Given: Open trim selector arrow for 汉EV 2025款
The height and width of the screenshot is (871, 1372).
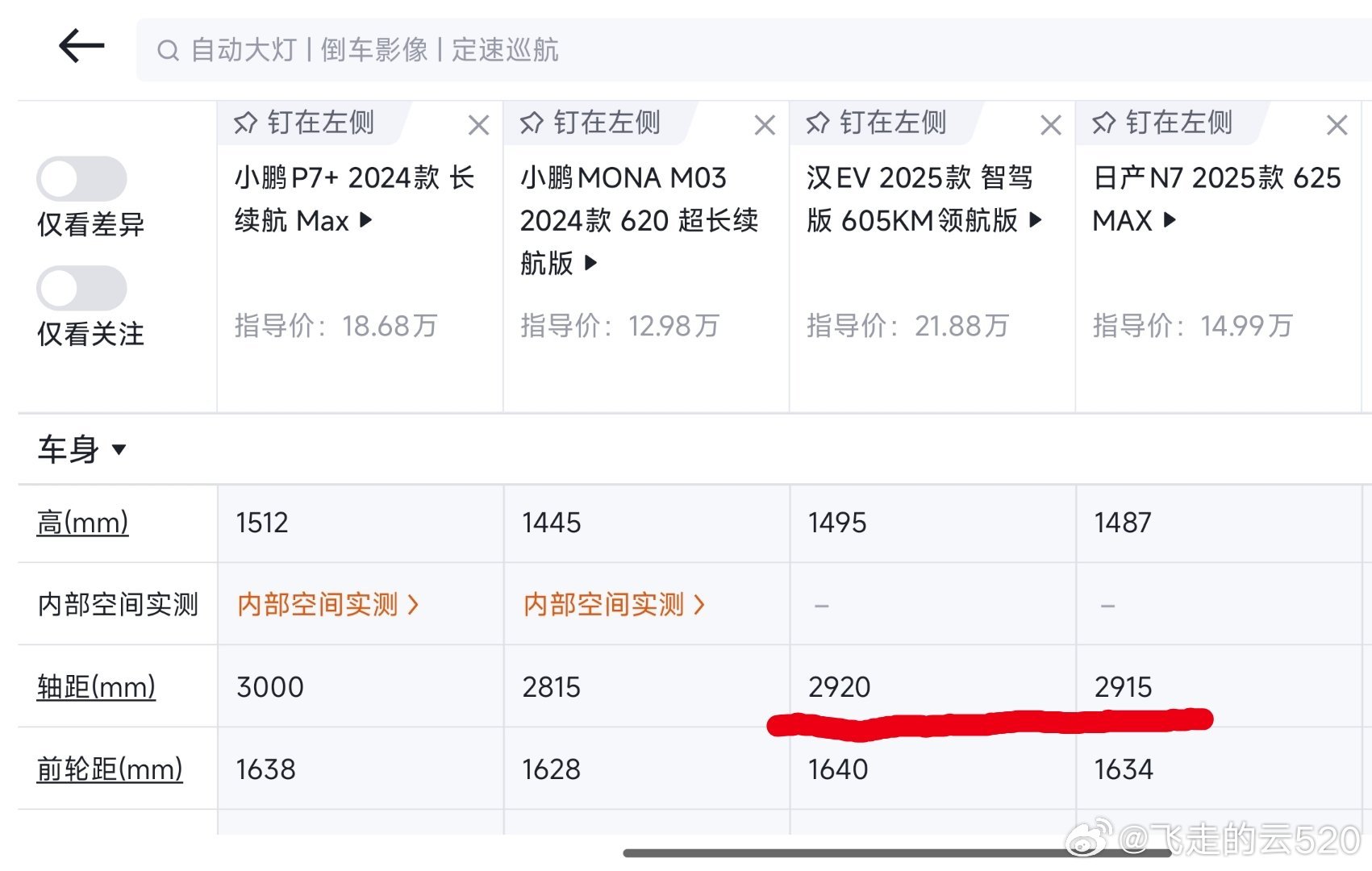Looking at the screenshot, I should pos(1036,219).
